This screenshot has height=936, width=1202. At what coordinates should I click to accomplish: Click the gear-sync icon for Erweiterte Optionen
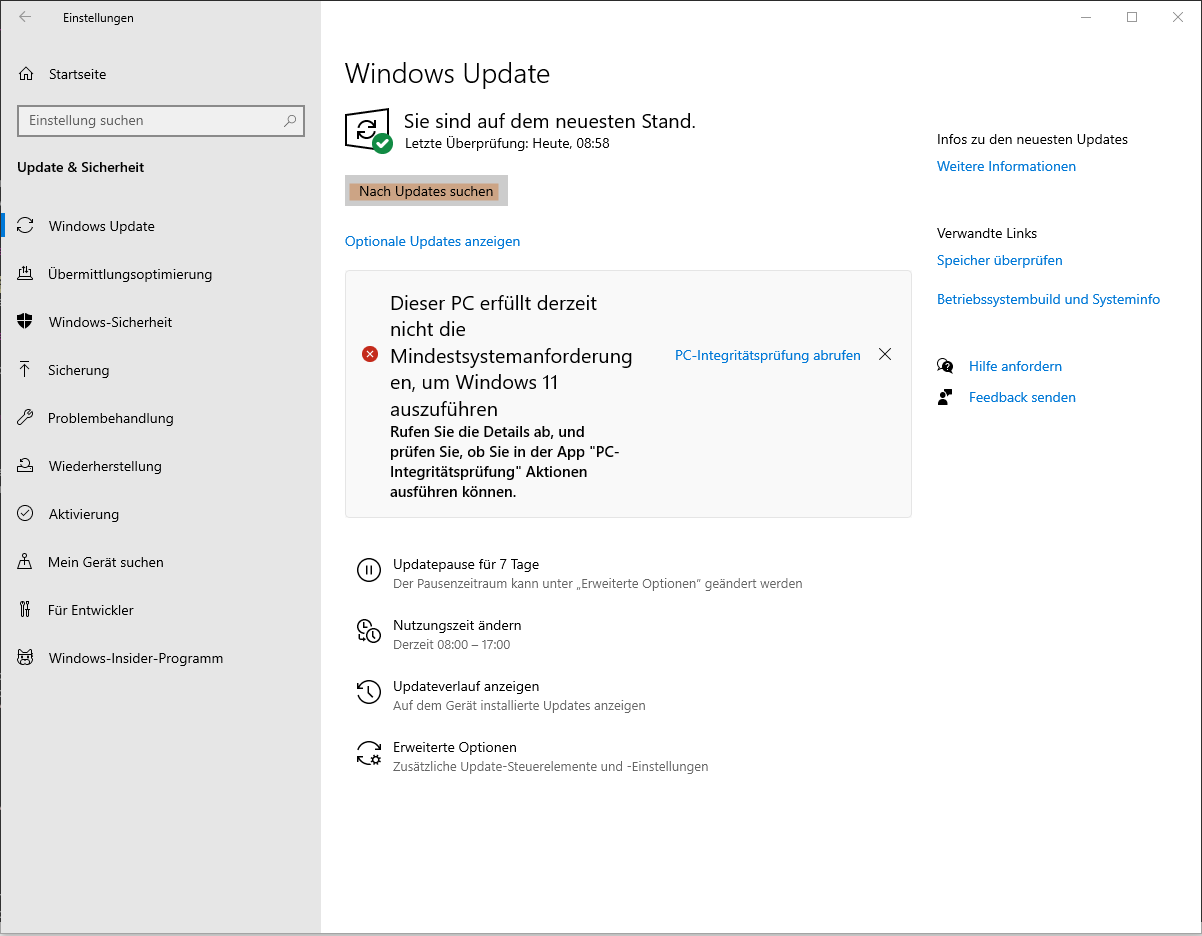point(369,753)
